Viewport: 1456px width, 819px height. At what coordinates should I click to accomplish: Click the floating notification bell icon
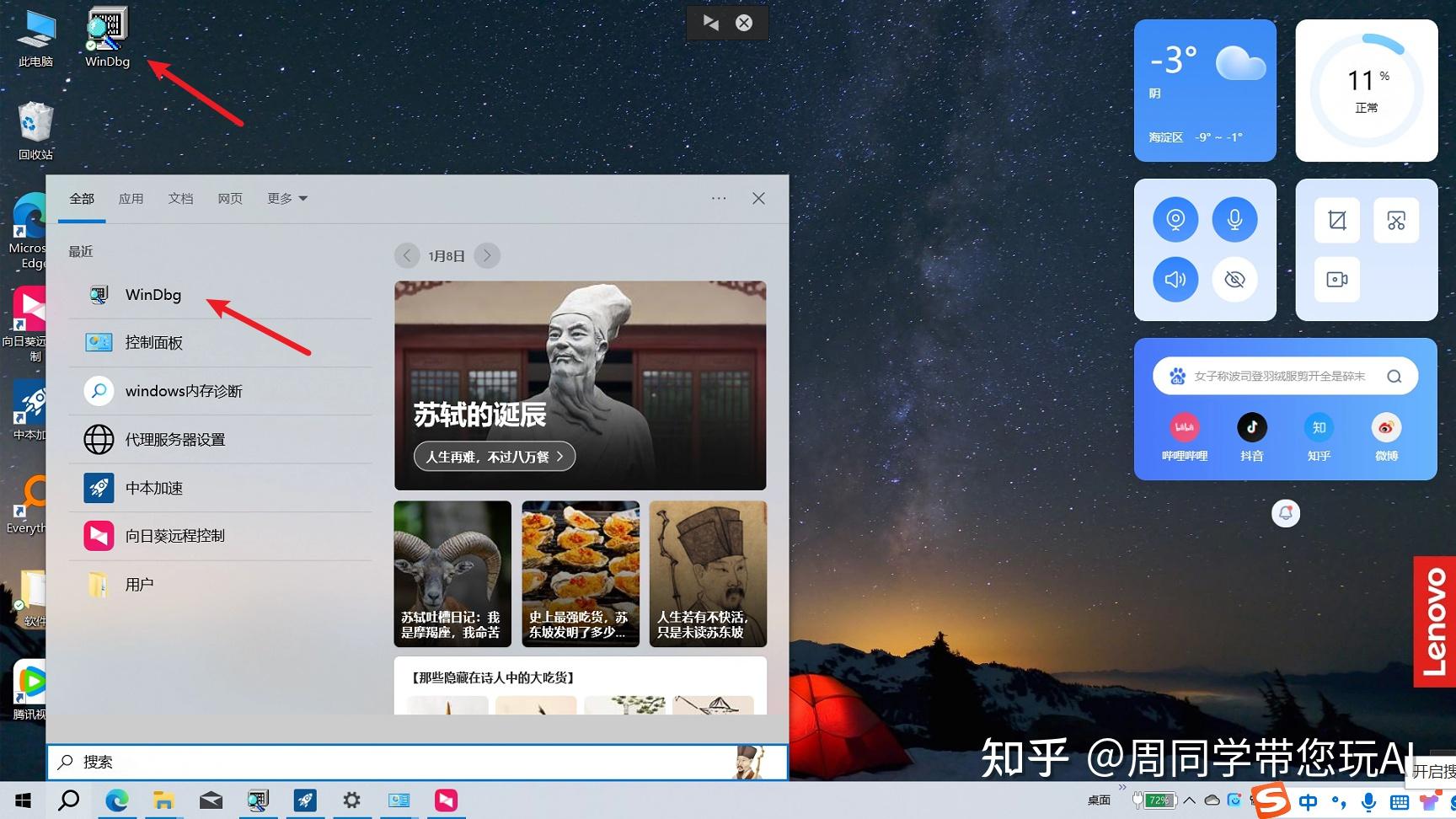1285,512
